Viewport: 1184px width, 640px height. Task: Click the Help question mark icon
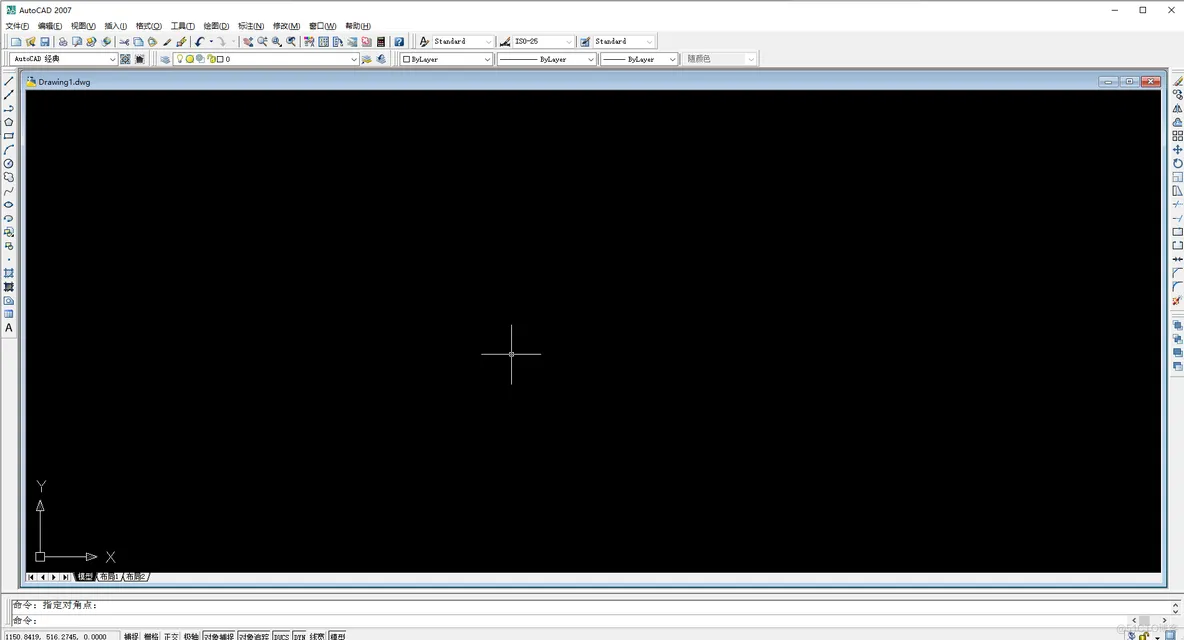click(x=399, y=42)
